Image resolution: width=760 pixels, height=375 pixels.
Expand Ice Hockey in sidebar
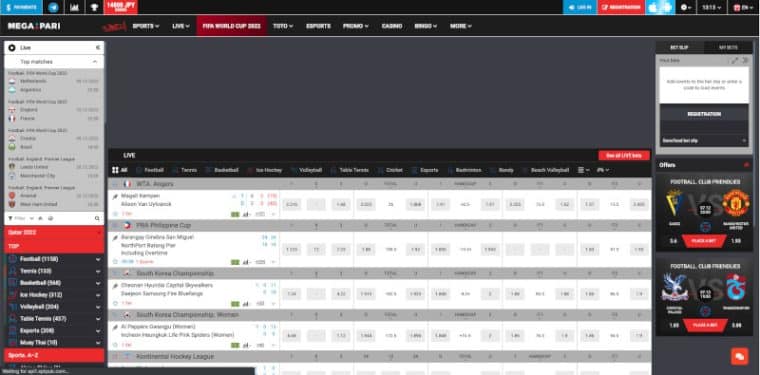coord(54,295)
